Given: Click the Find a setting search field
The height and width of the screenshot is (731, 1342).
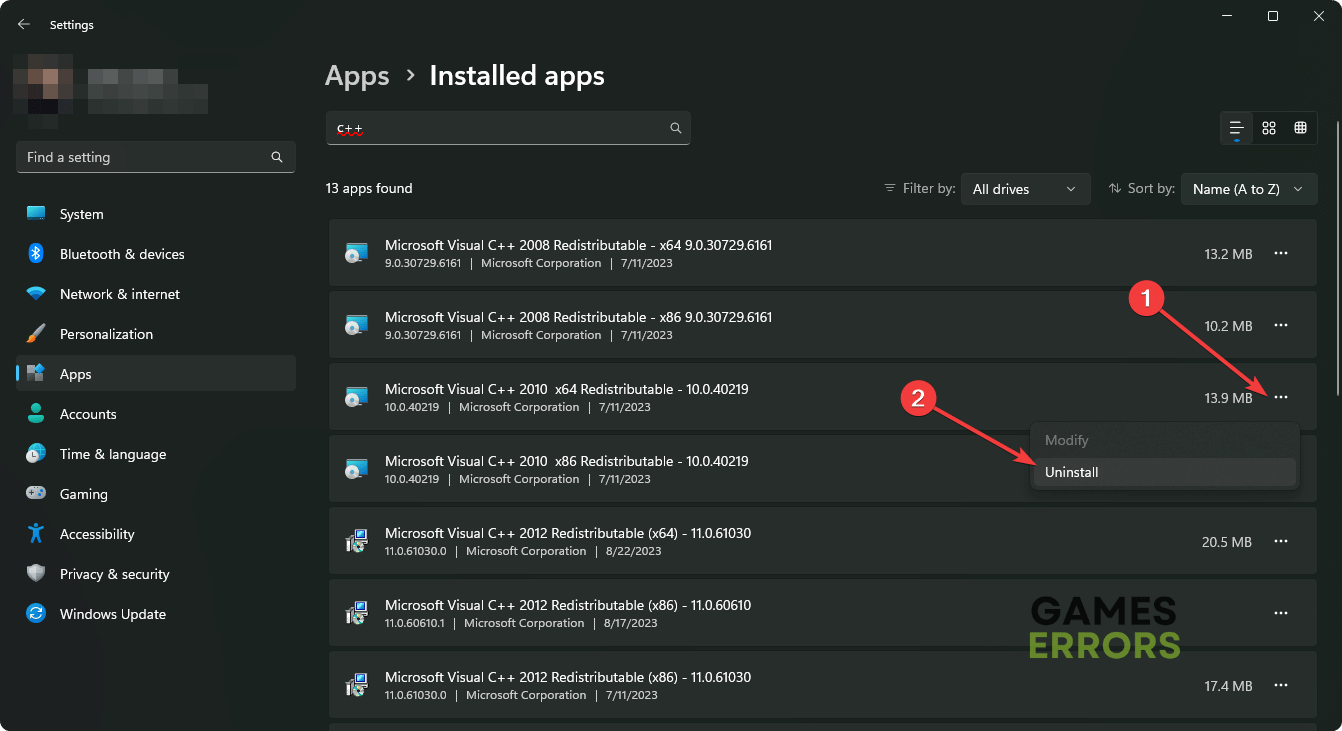Looking at the screenshot, I should [145, 157].
